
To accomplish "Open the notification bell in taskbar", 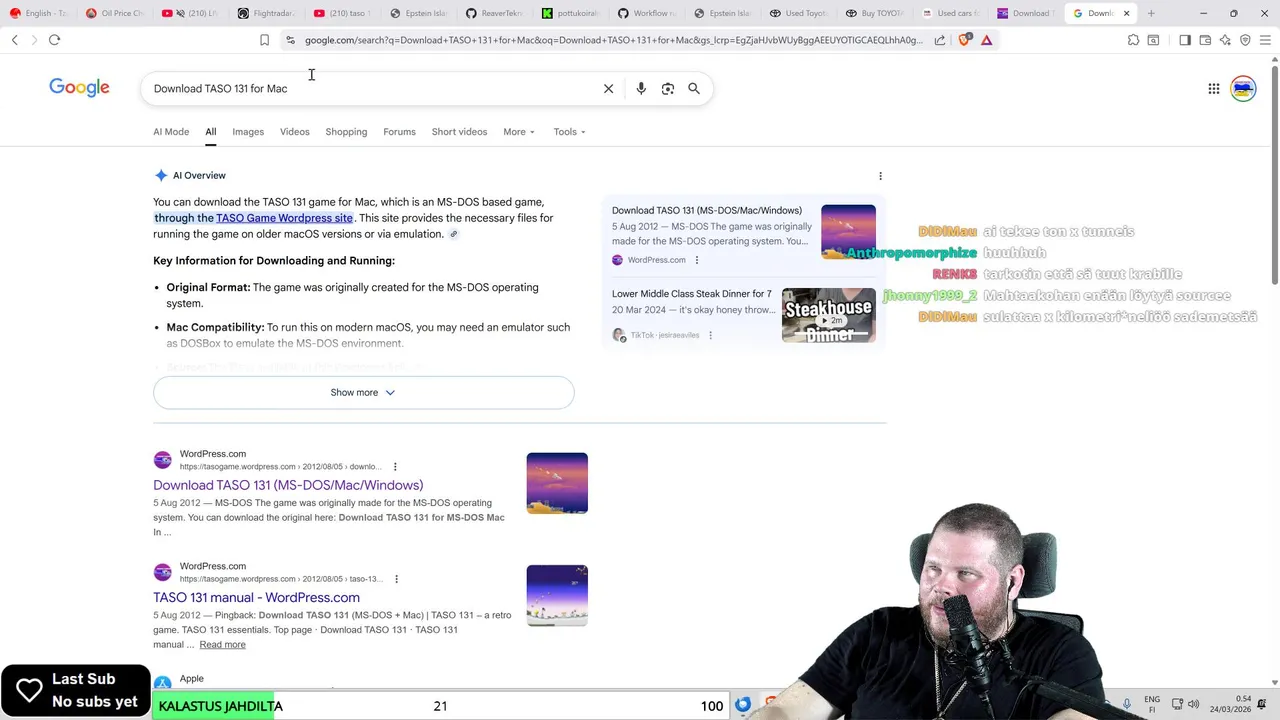I will [1262, 705].
